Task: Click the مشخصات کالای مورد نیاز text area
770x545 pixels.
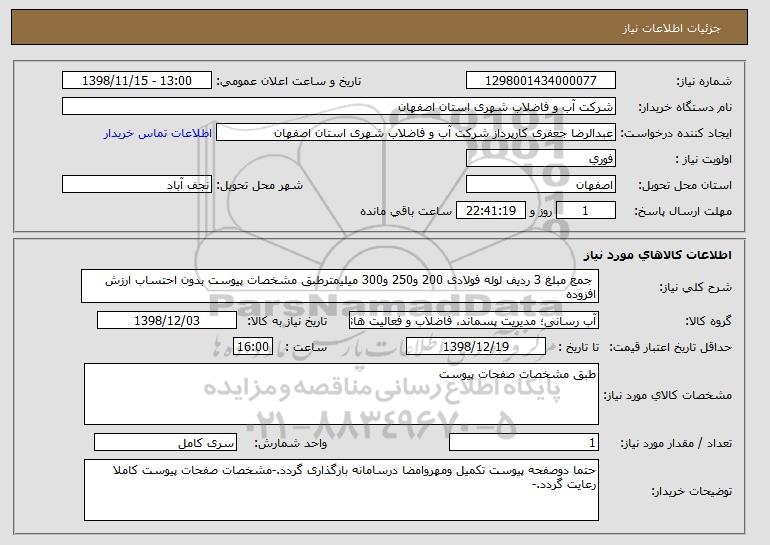Action: [341, 394]
